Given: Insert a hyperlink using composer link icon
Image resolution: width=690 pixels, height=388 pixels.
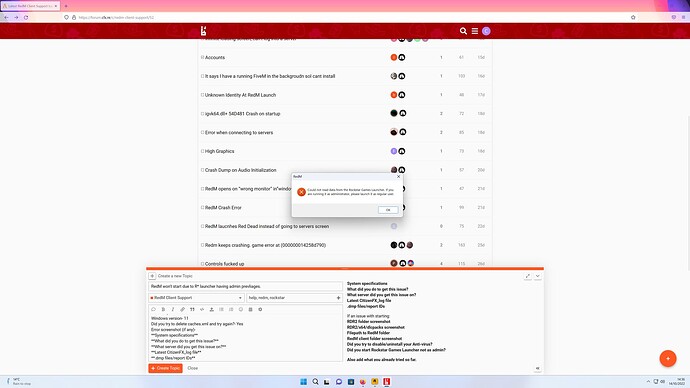Looking at the screenshot, I should point(183,309).
